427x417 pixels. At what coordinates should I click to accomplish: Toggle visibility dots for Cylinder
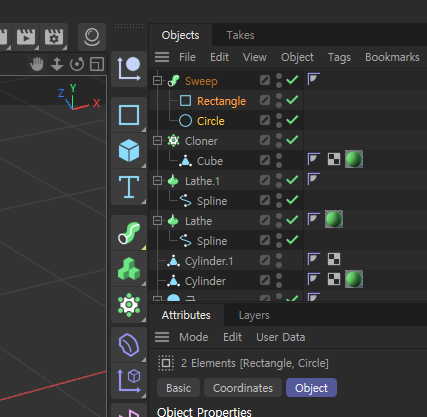(x=279, y=281)
